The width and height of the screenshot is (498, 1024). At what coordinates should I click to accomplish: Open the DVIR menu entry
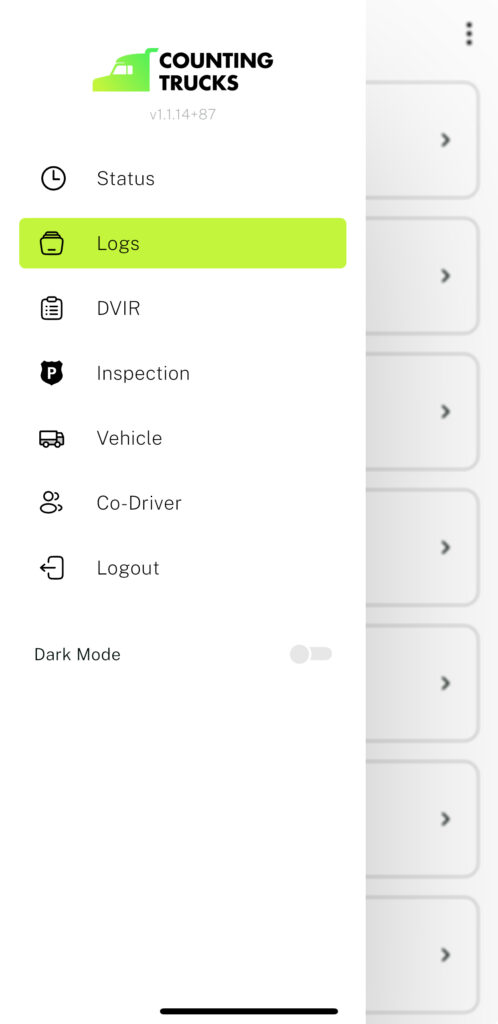(183, 308)
